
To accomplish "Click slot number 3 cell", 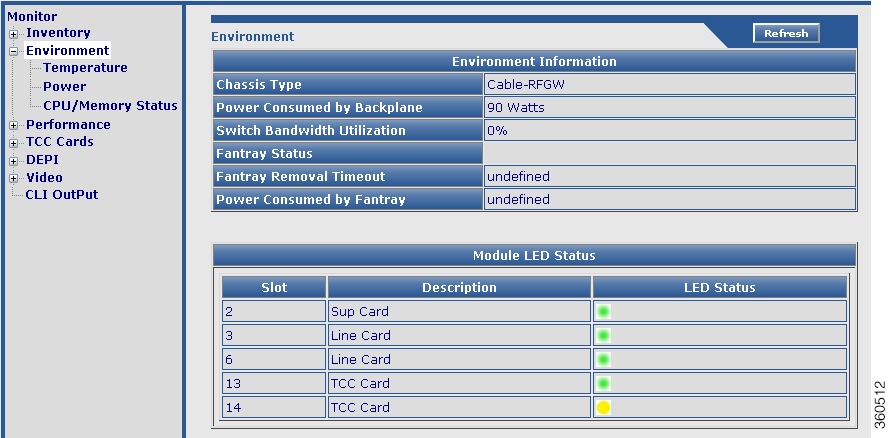I will [x=274, y=335].
